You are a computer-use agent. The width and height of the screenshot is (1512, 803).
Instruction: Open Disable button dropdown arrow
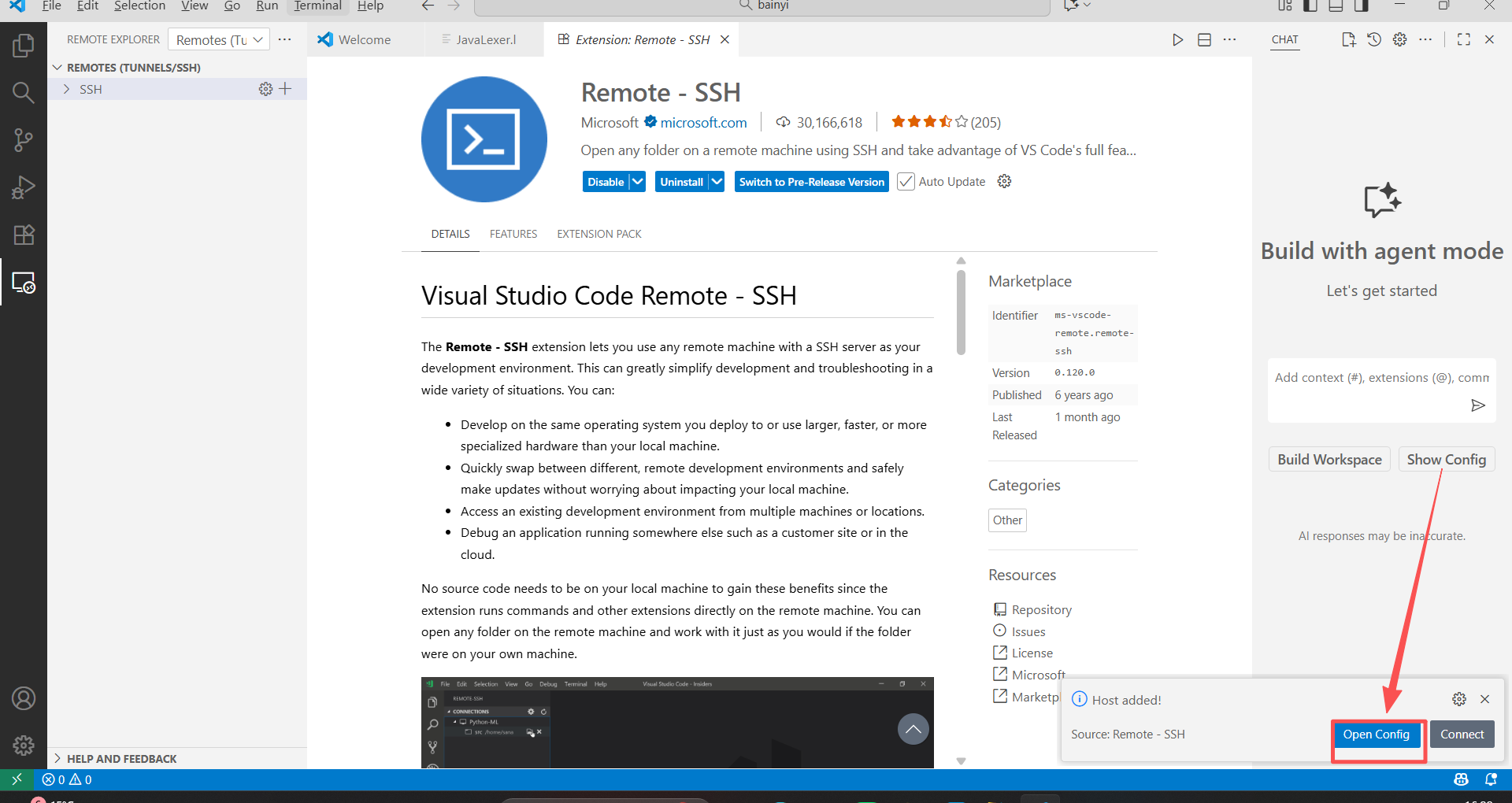[638, 182]
